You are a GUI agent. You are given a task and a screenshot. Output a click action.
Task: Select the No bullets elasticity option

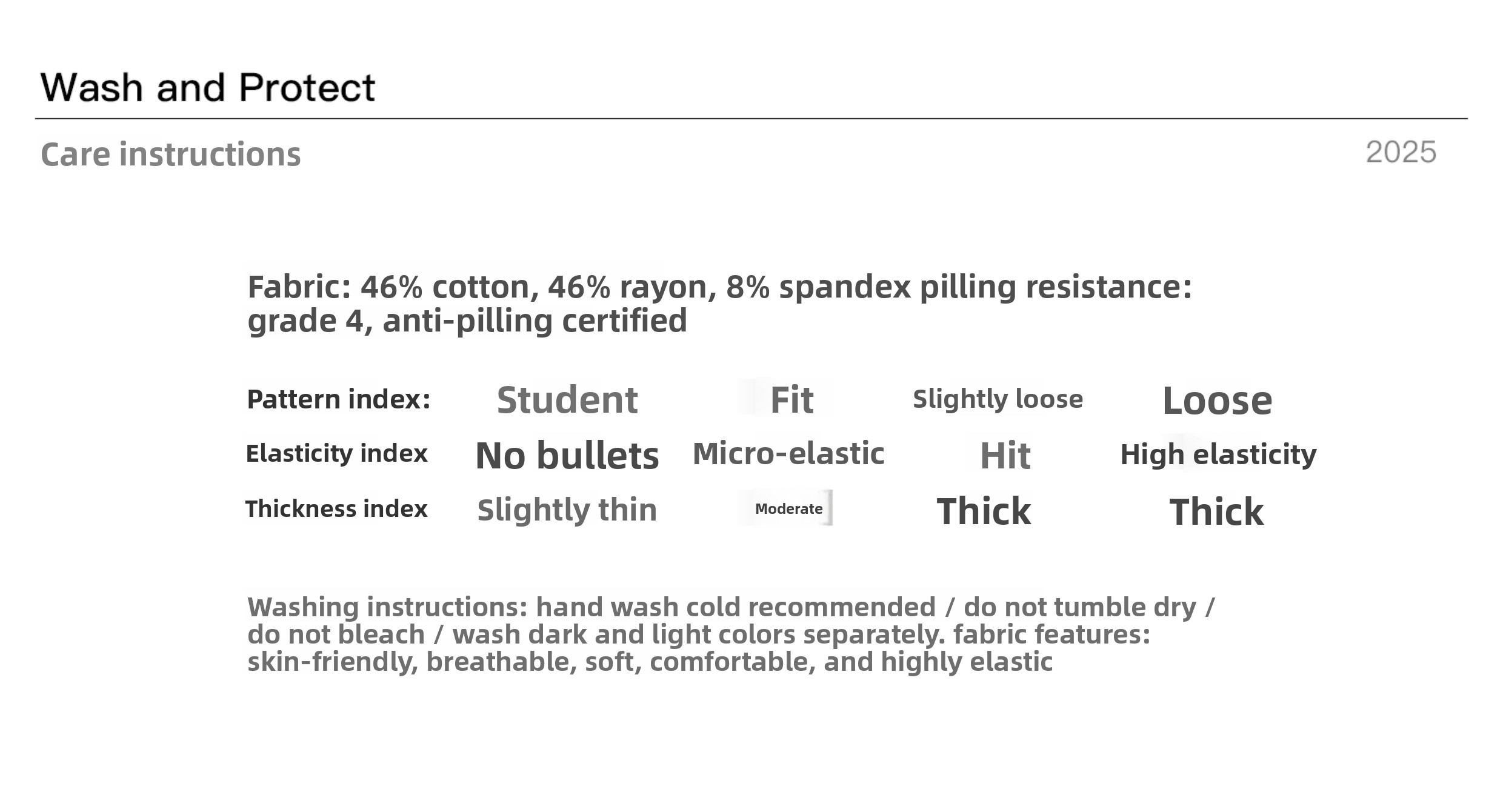(x=567, y=456)
